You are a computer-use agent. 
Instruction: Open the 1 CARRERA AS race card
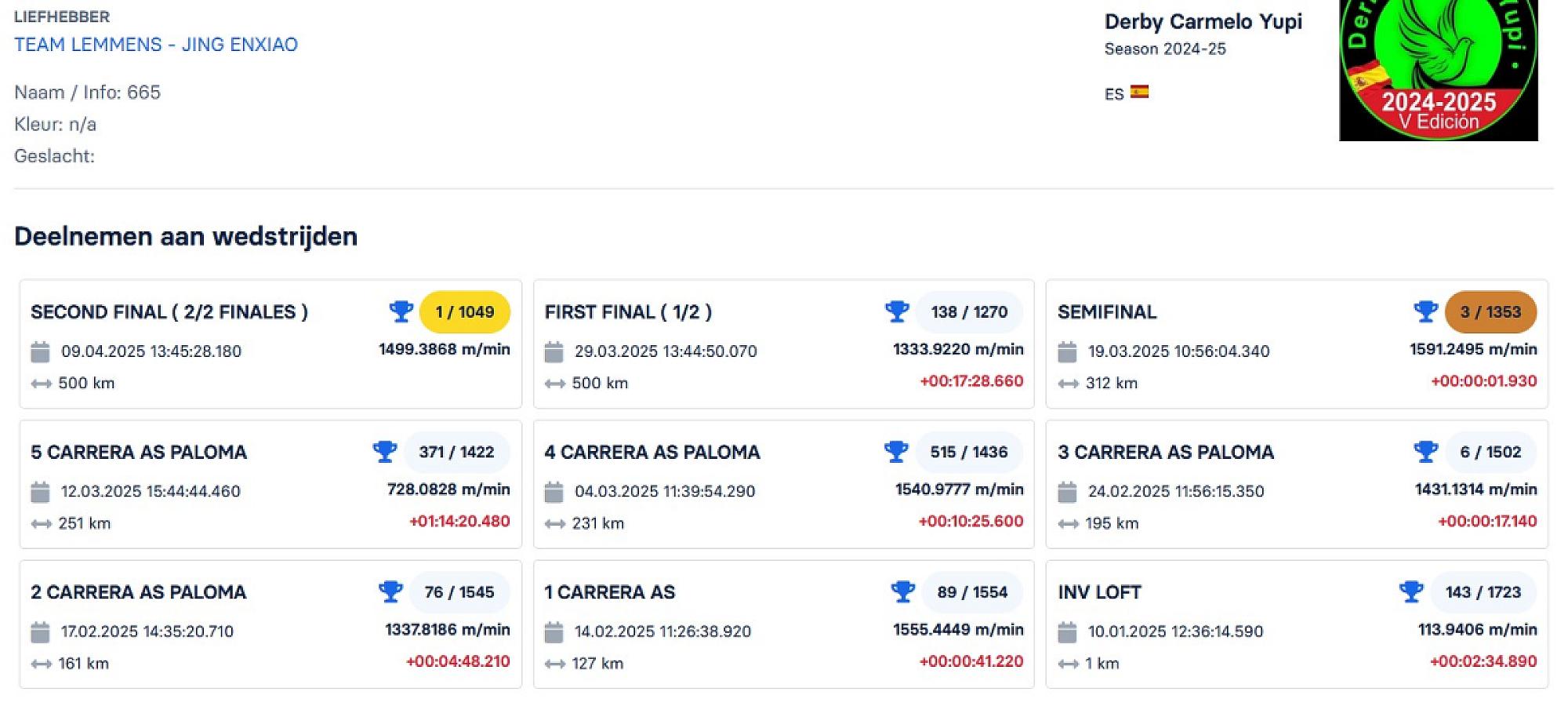click(x=609, y=592)
